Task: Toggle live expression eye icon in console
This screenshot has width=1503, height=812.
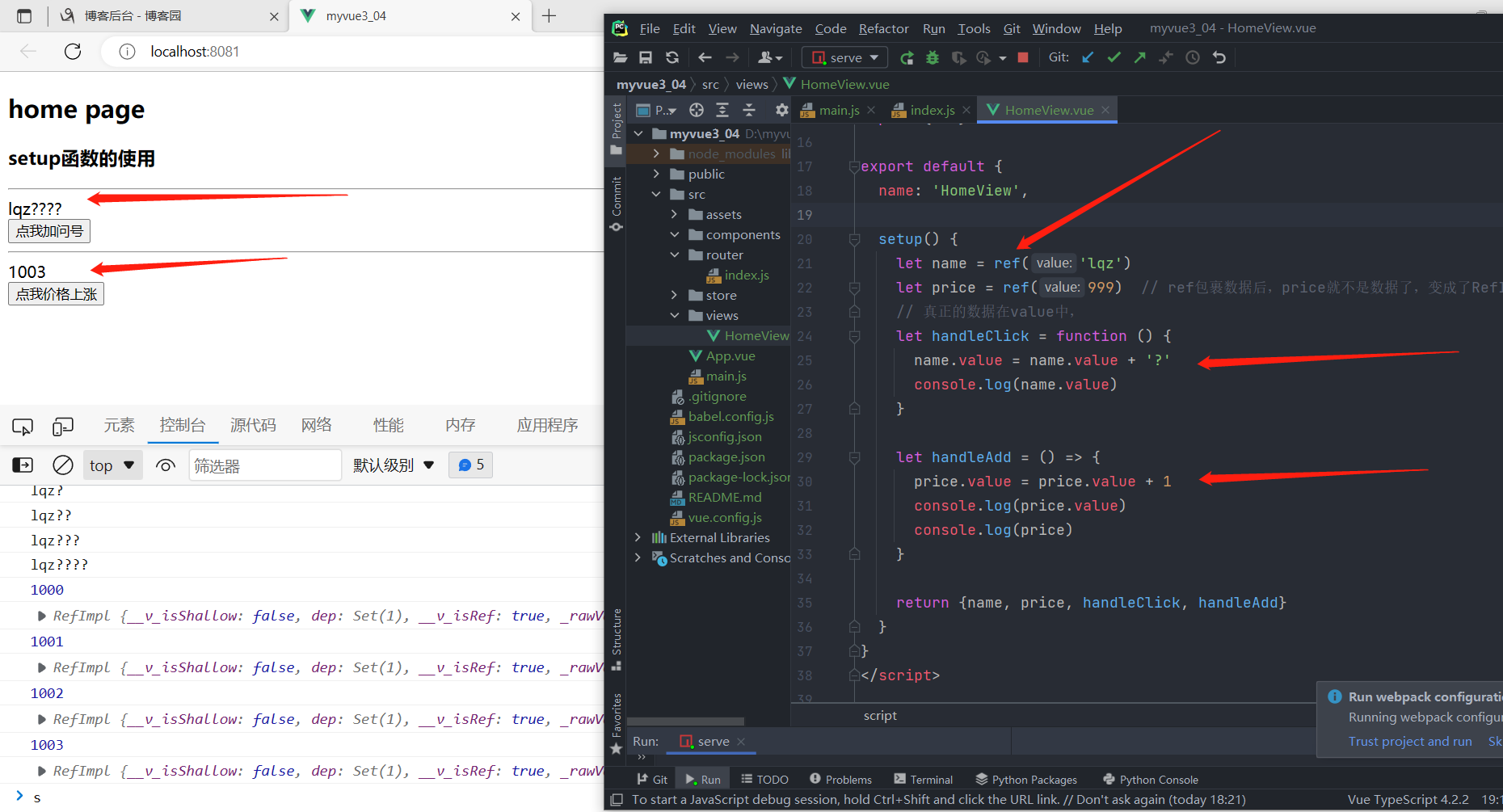Action: click(166, 465)
